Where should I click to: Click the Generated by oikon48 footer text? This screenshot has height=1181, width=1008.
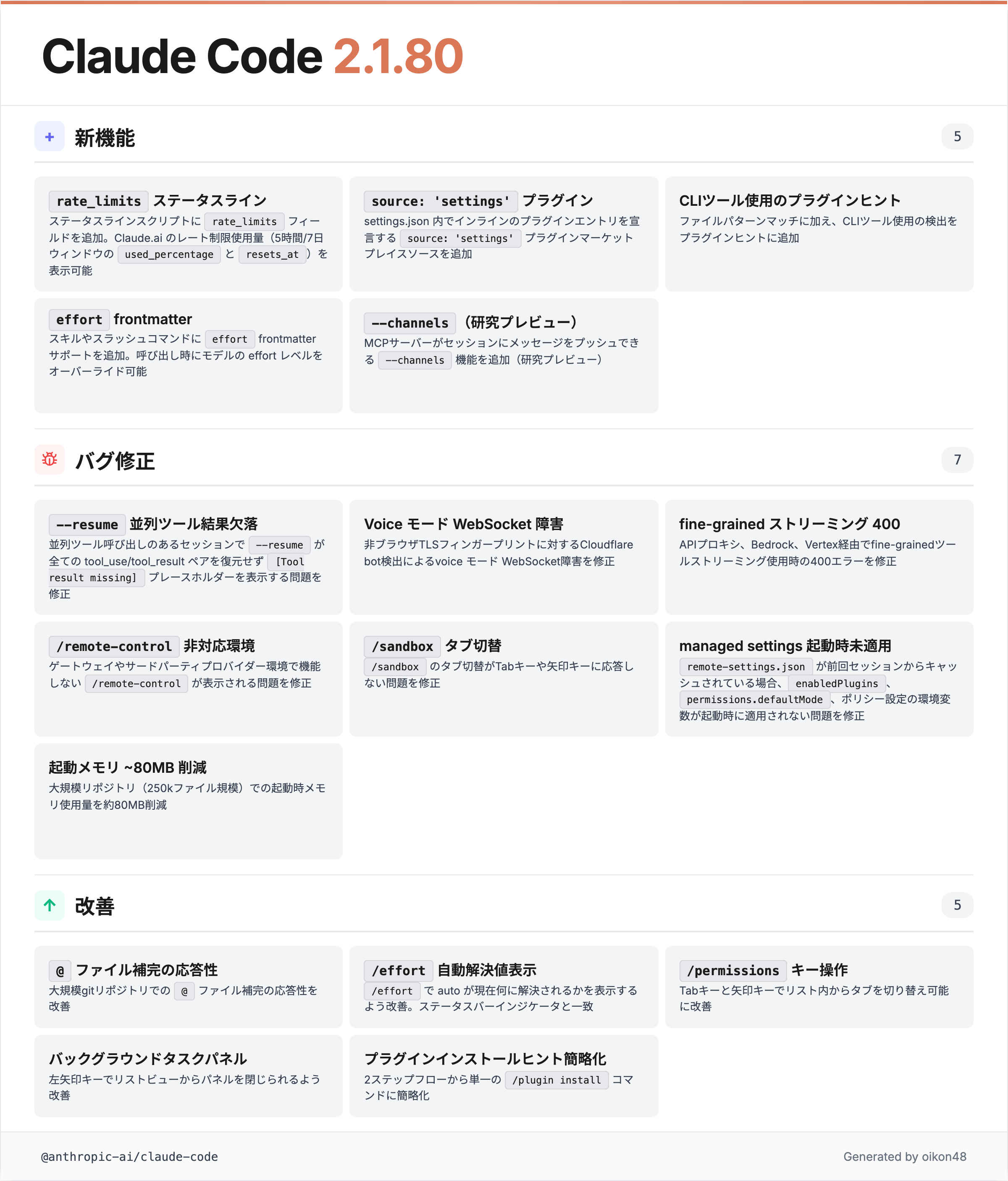[905, 1157]
